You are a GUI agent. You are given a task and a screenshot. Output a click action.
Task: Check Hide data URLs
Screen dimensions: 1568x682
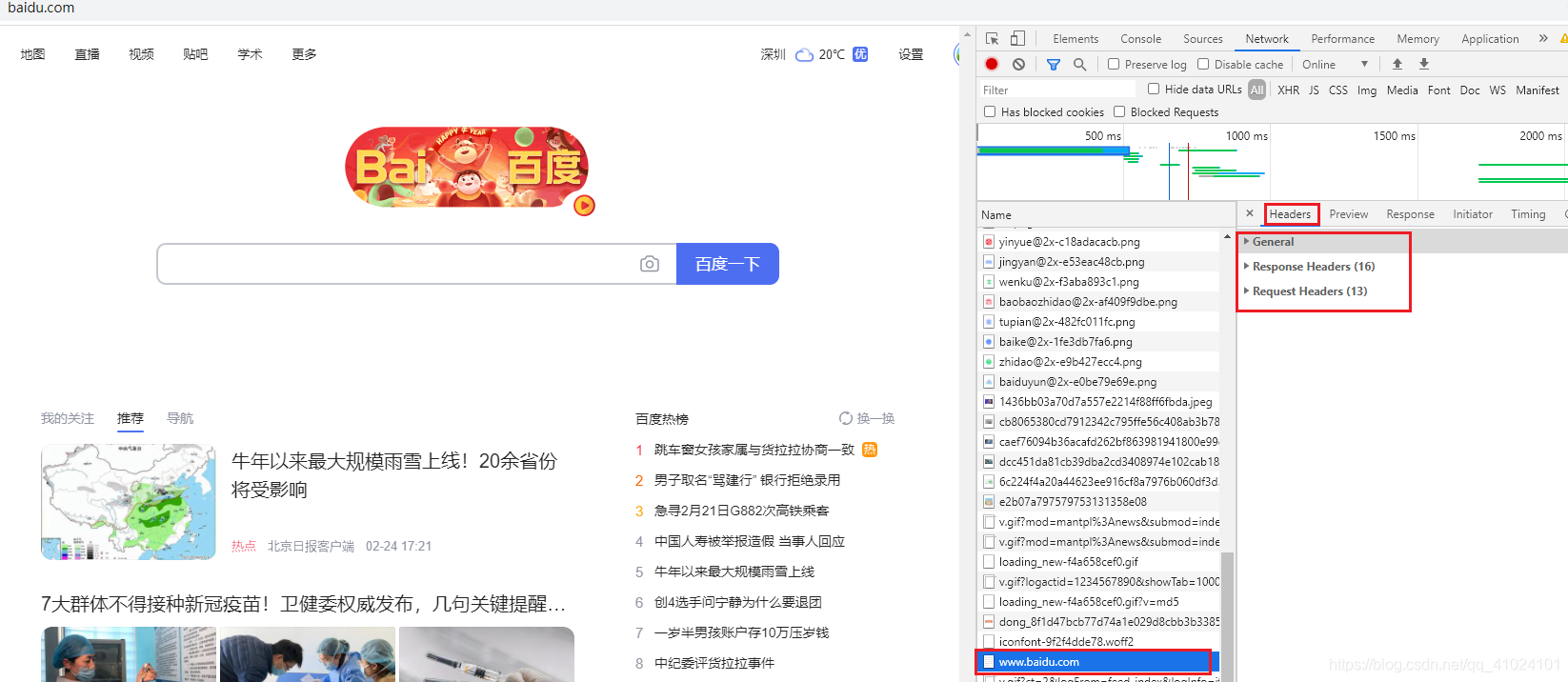pos(1154,89)
